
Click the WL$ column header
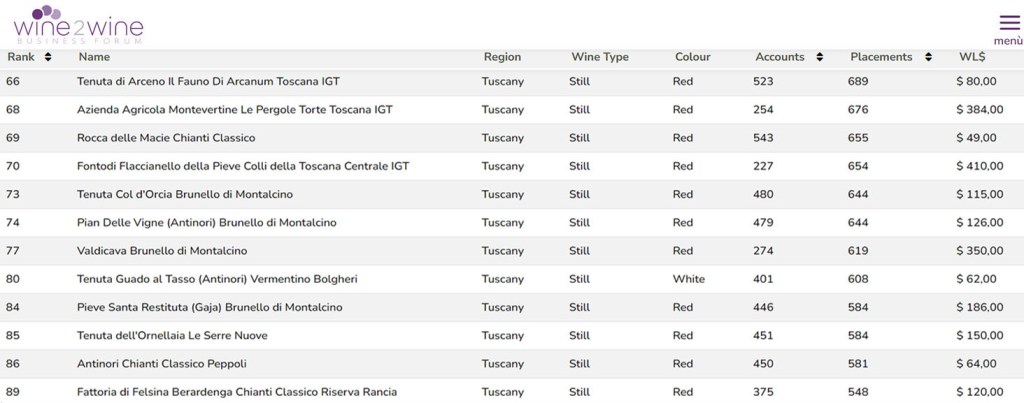972,57
